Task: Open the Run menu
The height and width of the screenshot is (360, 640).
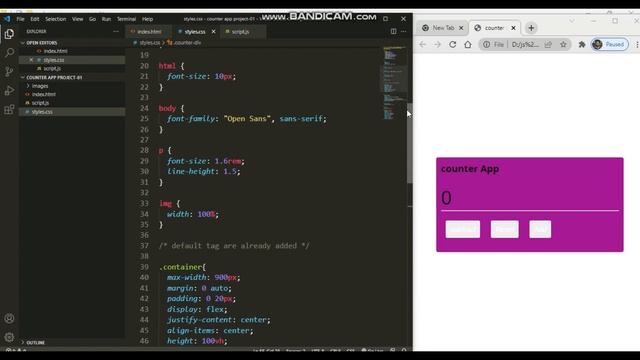Action: pos(106,19)
